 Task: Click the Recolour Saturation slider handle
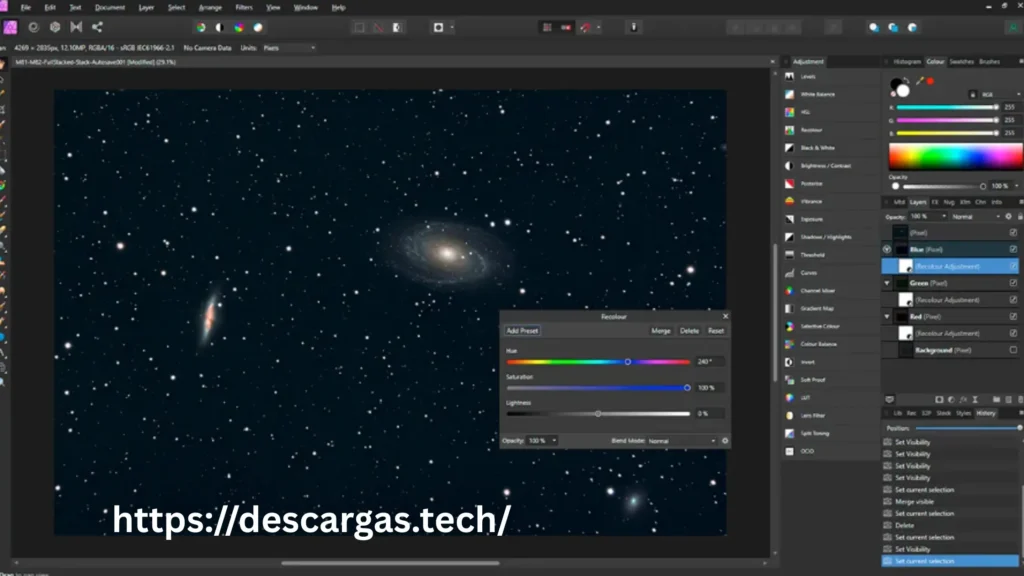point(687,388)
